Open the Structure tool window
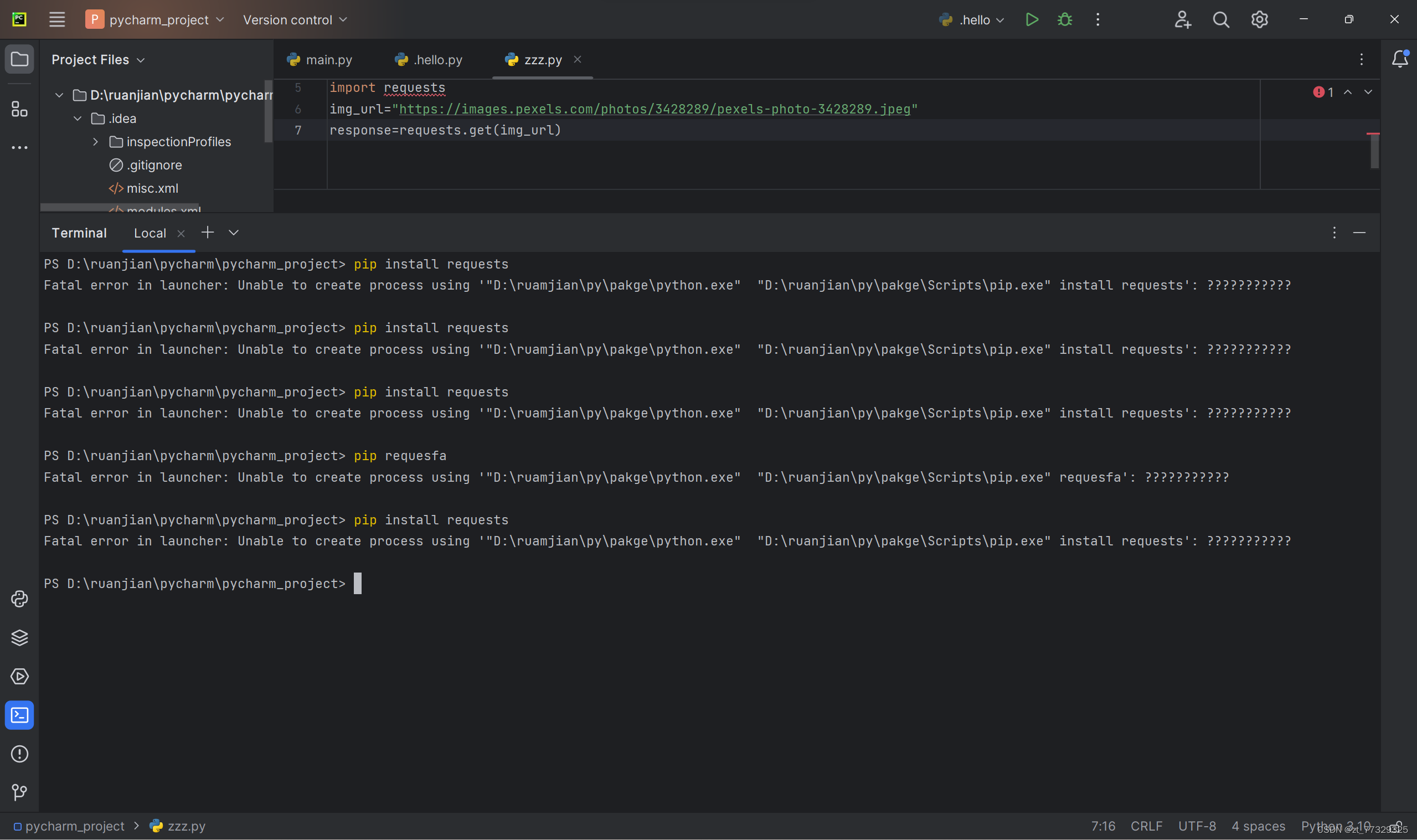 [x=19, y=109]
